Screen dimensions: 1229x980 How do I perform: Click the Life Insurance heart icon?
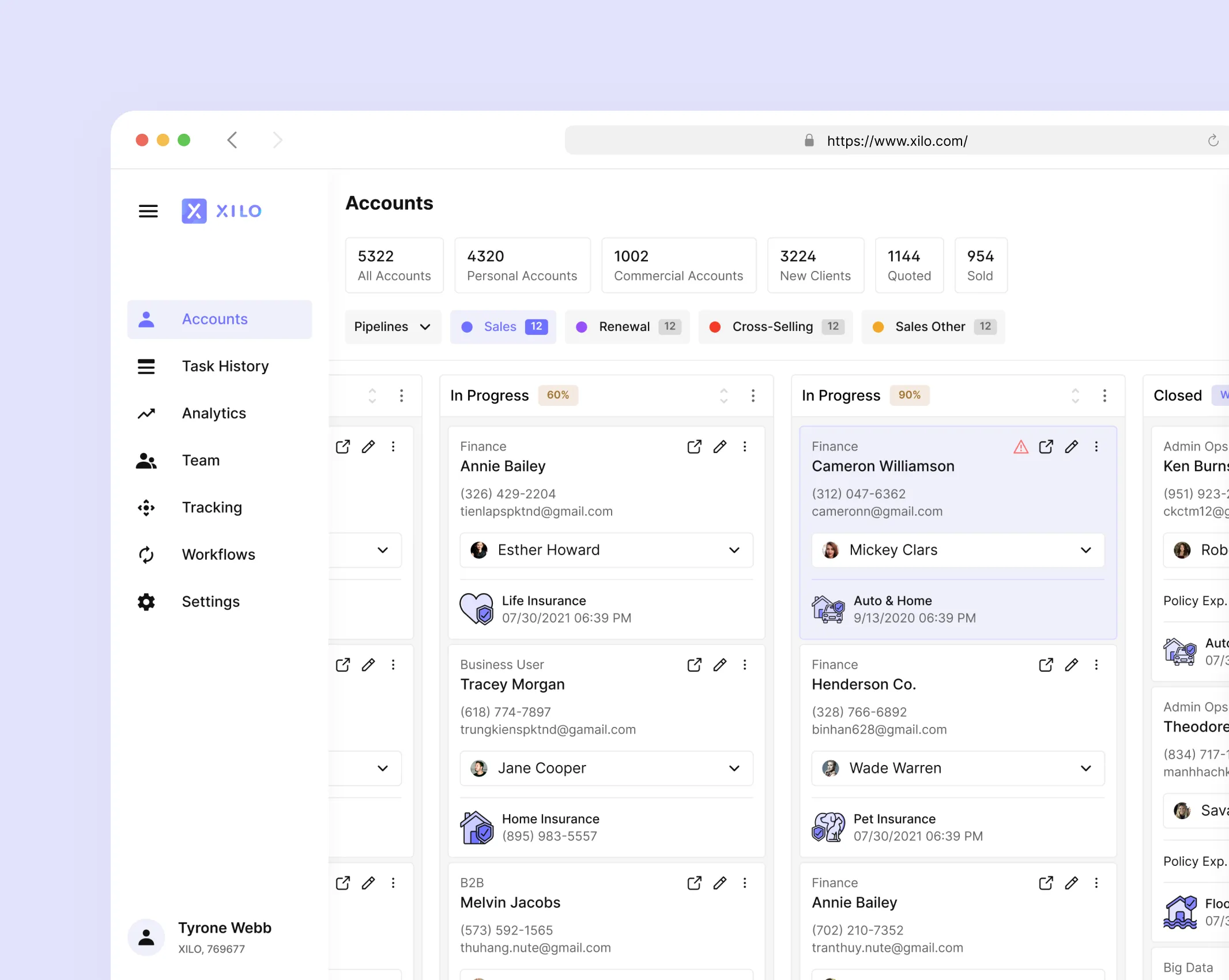476,609
